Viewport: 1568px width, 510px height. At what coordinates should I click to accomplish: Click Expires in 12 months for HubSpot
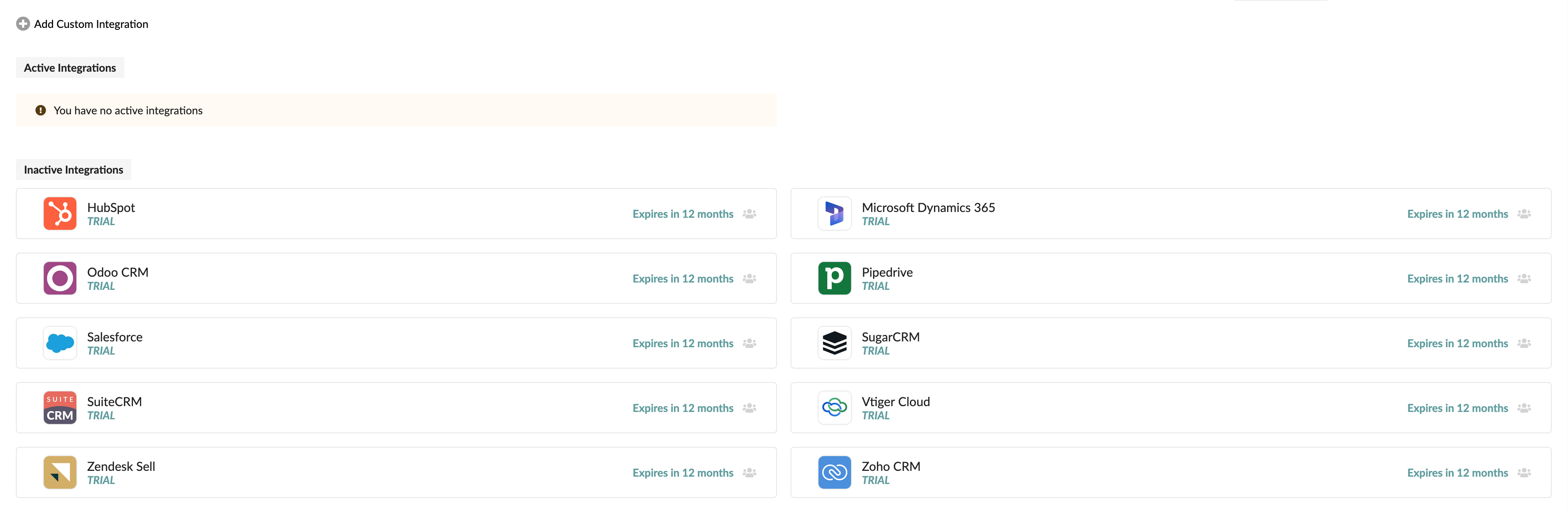coord(683,214)
